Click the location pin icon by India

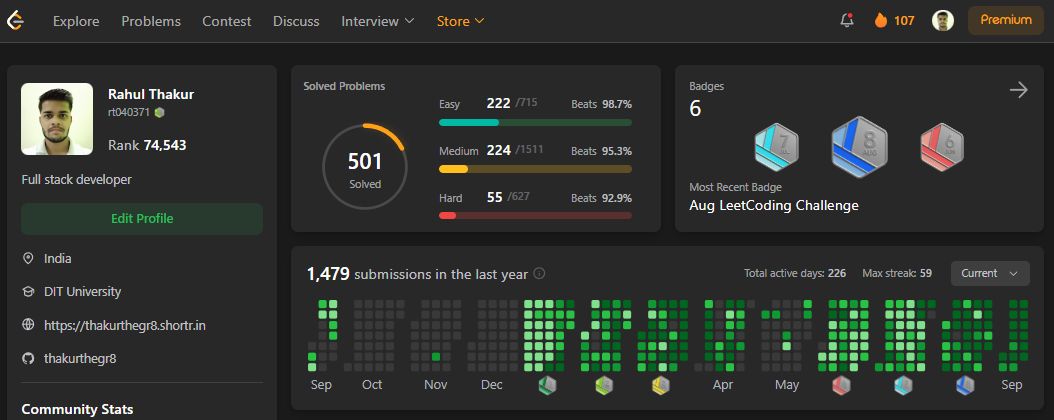pos(28,258)
